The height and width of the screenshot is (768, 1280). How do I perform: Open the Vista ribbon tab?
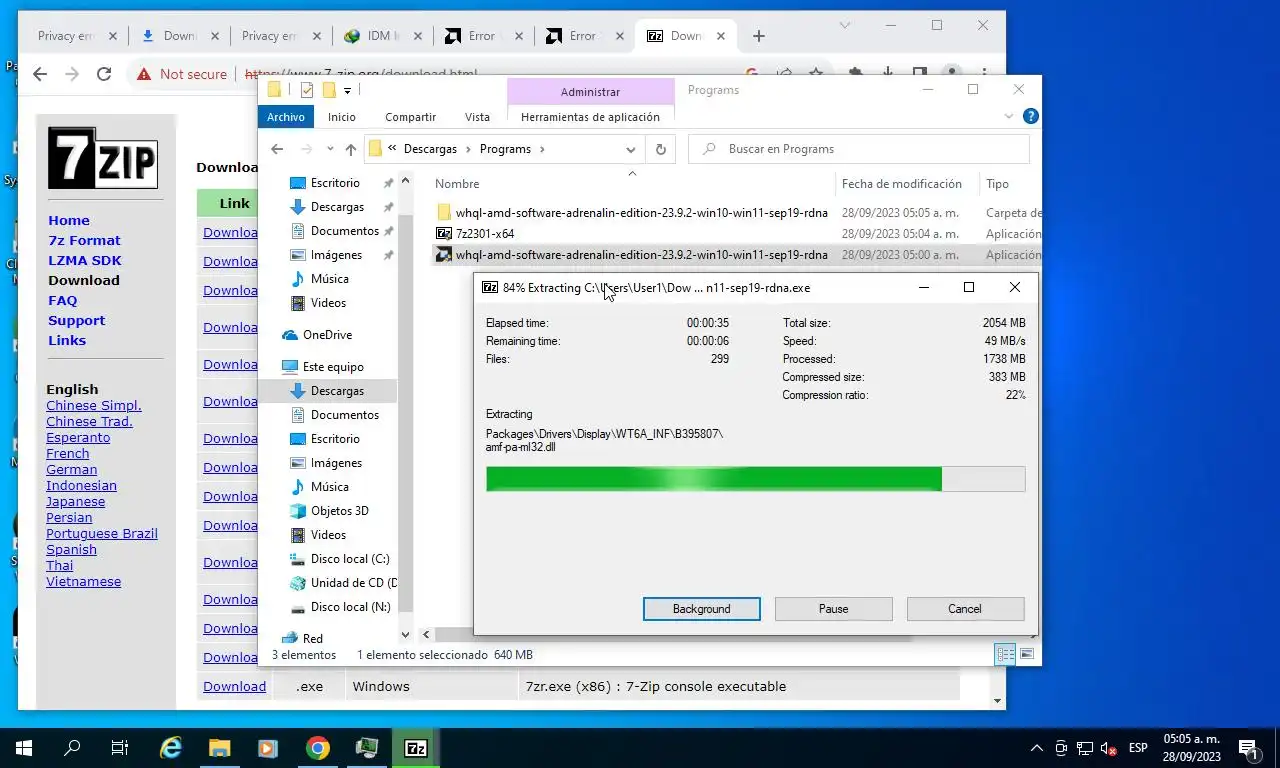(477, 117)
